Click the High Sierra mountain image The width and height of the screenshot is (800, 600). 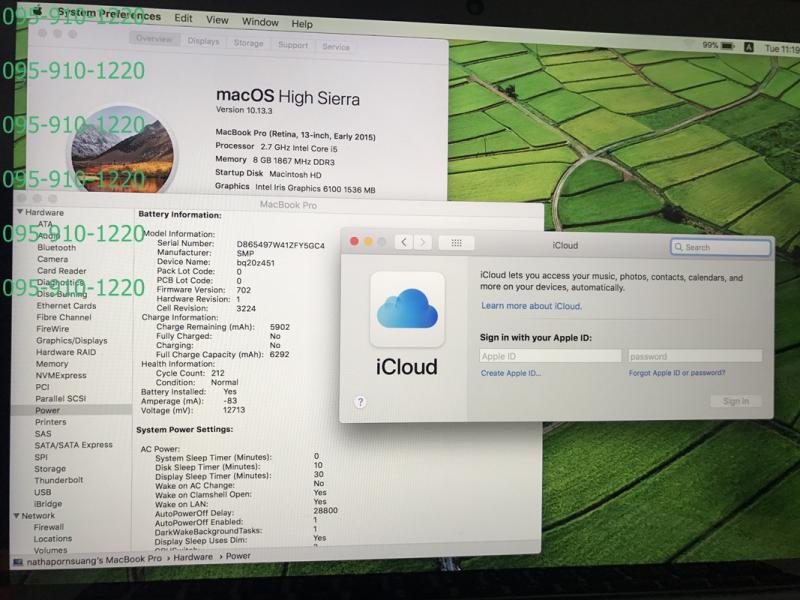[122, 149]
